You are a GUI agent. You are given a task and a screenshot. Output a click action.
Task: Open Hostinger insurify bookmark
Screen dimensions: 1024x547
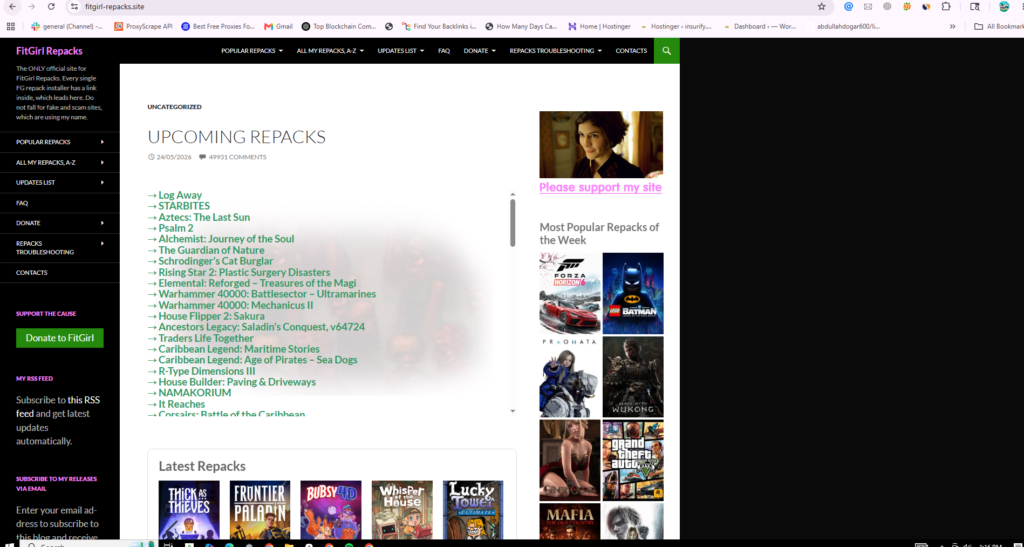tap(677, 27)
